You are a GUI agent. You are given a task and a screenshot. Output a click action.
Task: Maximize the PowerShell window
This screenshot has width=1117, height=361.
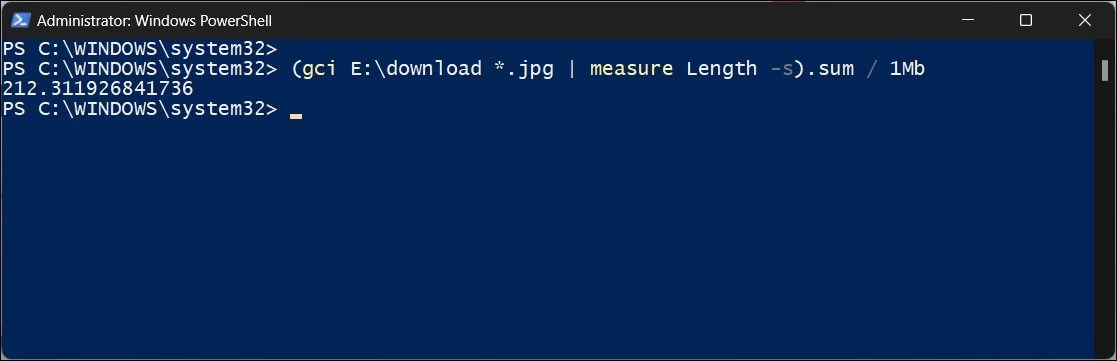pos(1026,21)
